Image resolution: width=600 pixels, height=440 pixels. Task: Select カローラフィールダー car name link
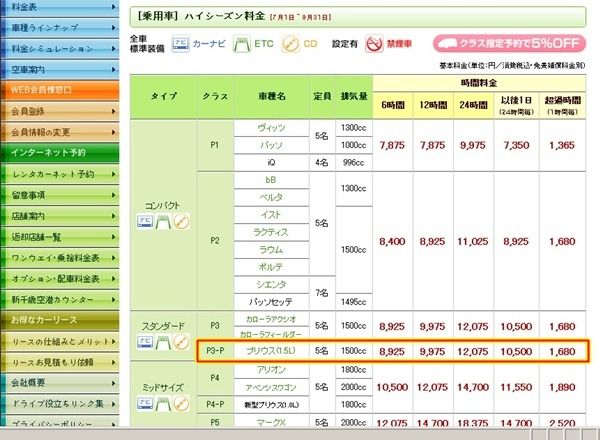271,334
